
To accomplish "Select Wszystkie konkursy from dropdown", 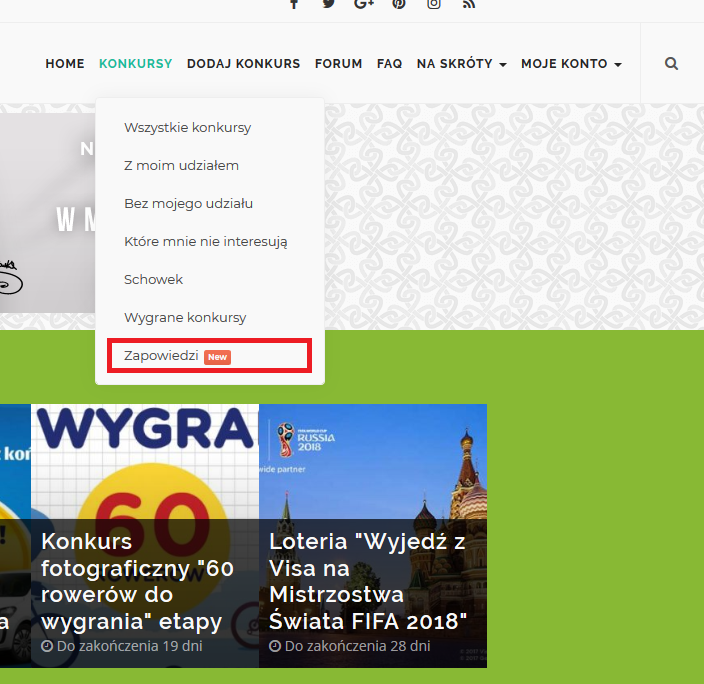I will (187, 127).
